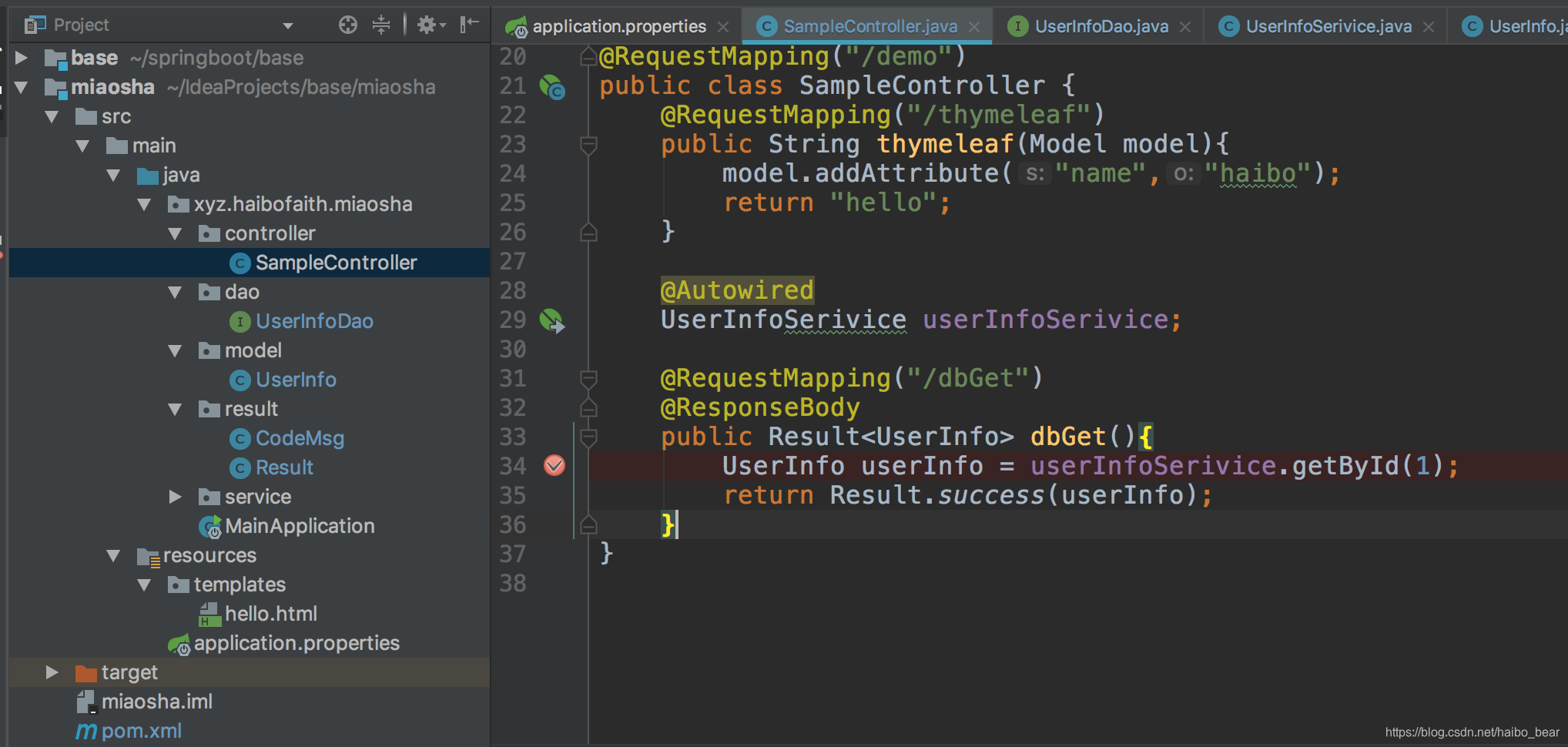Select the partially visible UserInfo.java tab
This screenshot has width=1568, height=747.
coord(1515,27)
